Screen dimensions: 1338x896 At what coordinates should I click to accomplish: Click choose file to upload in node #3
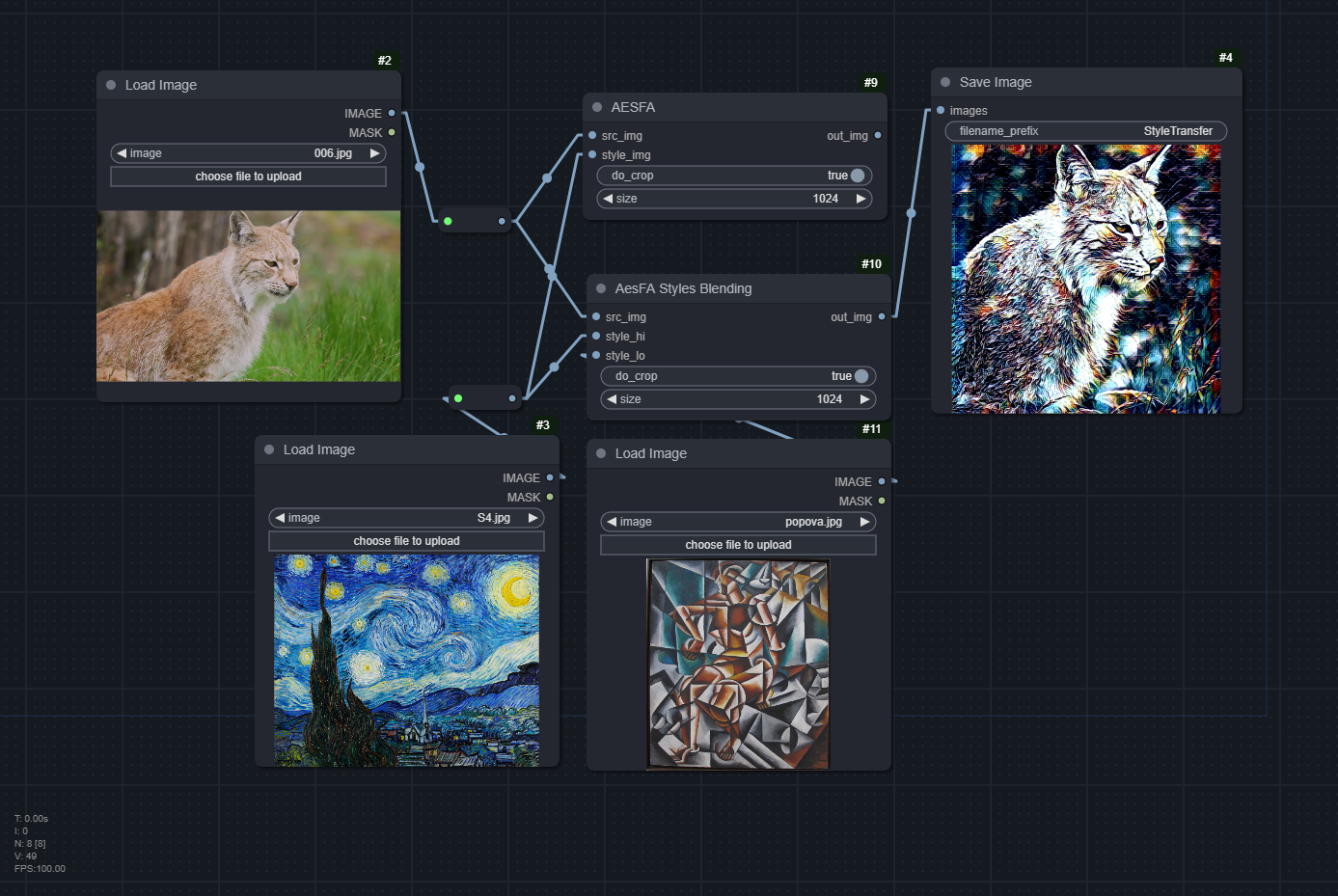tap(406, 541)
